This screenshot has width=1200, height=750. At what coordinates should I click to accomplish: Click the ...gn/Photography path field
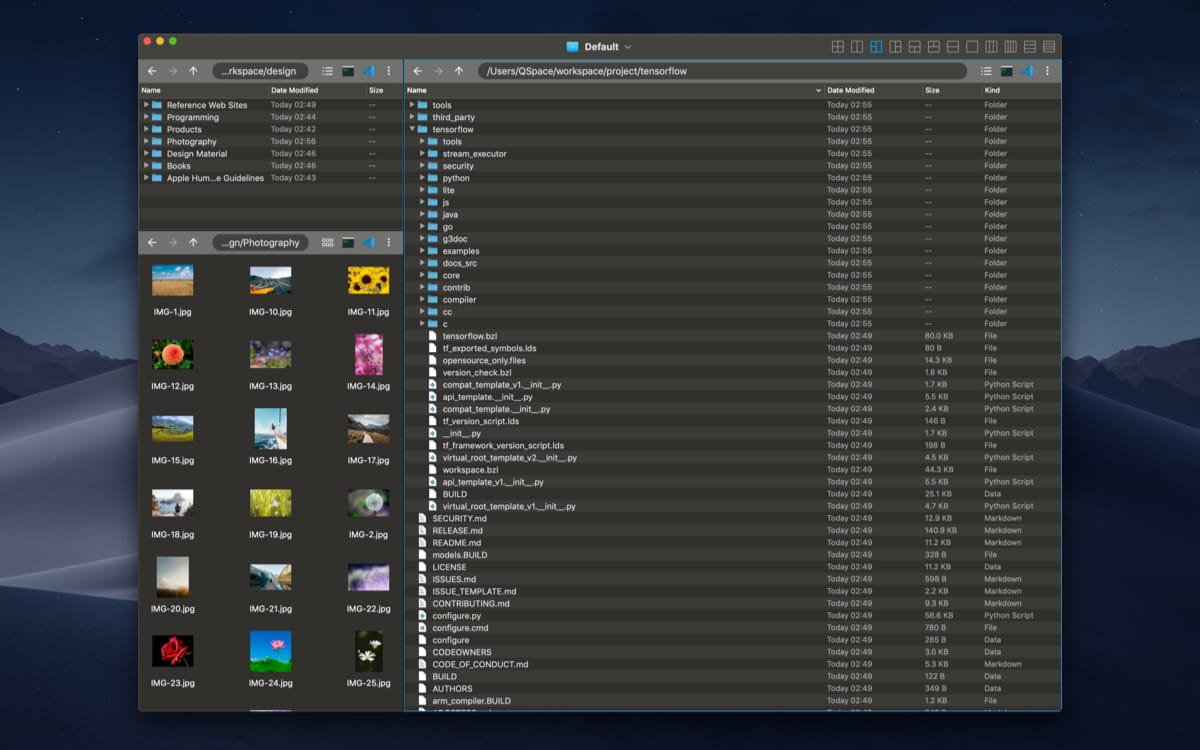260,242
